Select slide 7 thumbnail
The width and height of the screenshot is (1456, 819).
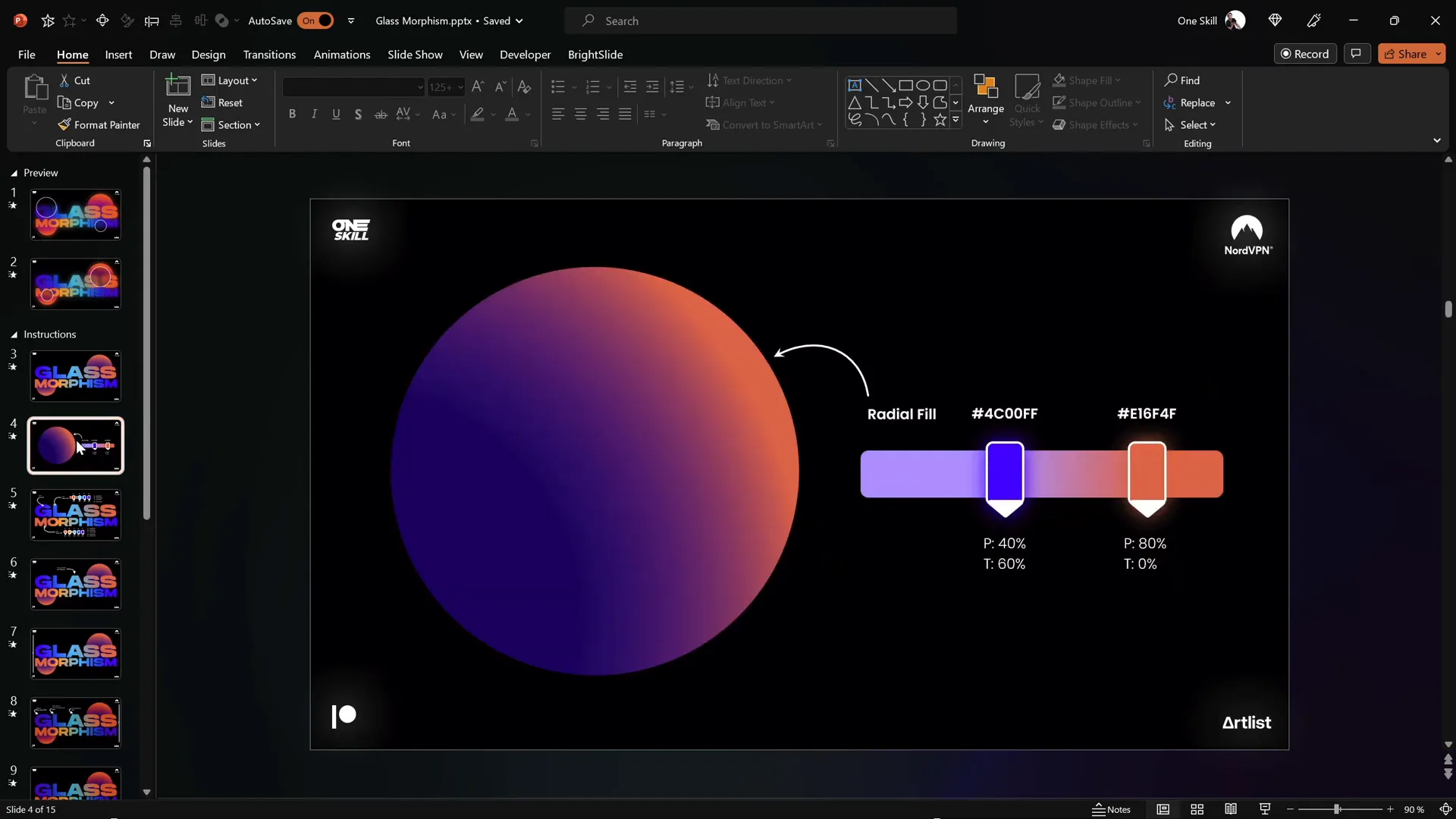click(x=75, y=653)
